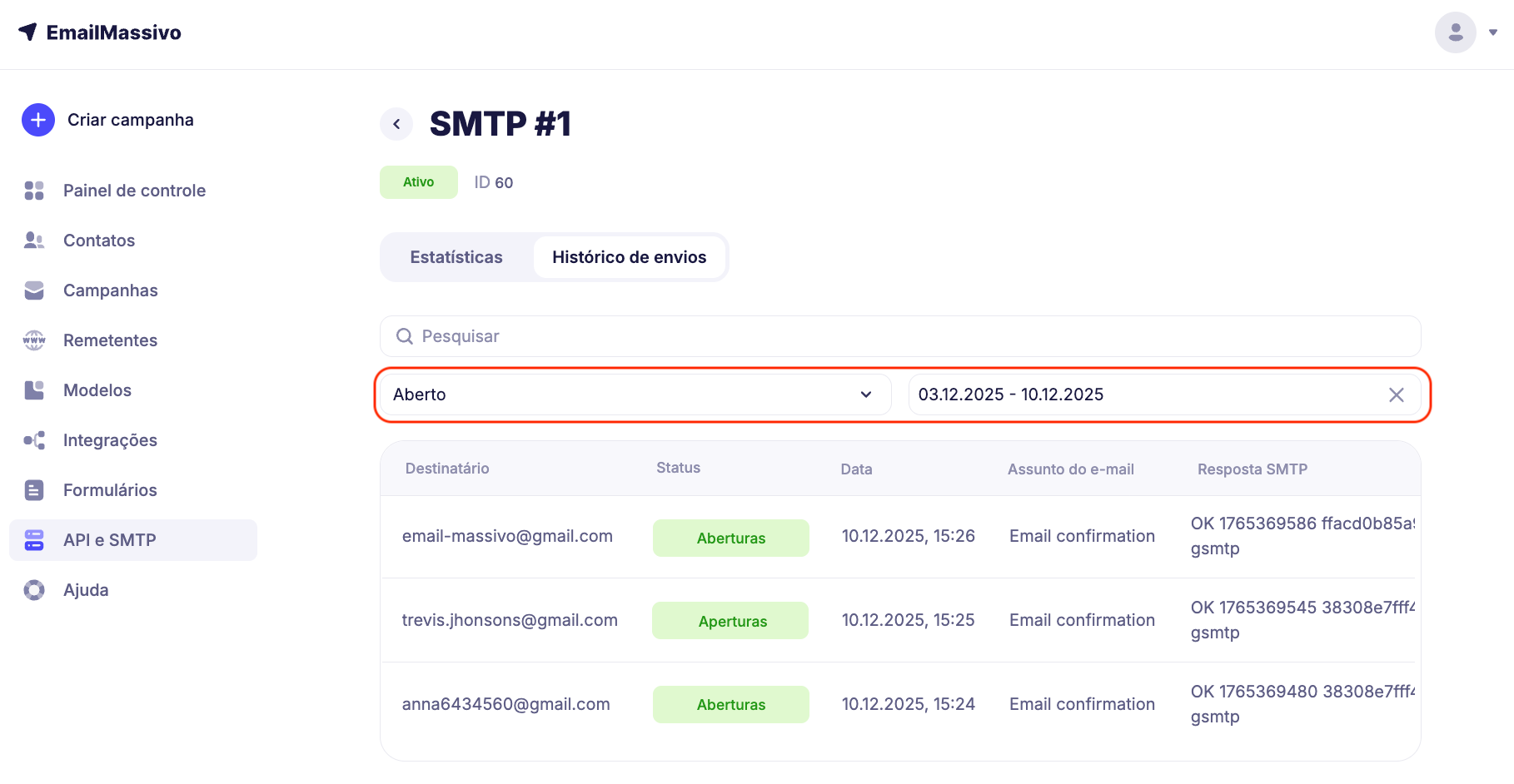The height and width of the screenshot is (784, 1514).
Task: Open Painel de controle grid icon
Action: (x=34, y=191)
